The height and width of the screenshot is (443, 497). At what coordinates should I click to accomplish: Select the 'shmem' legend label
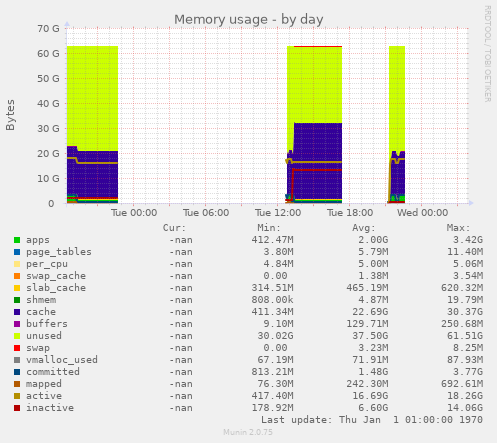click(x=41, y=300)
